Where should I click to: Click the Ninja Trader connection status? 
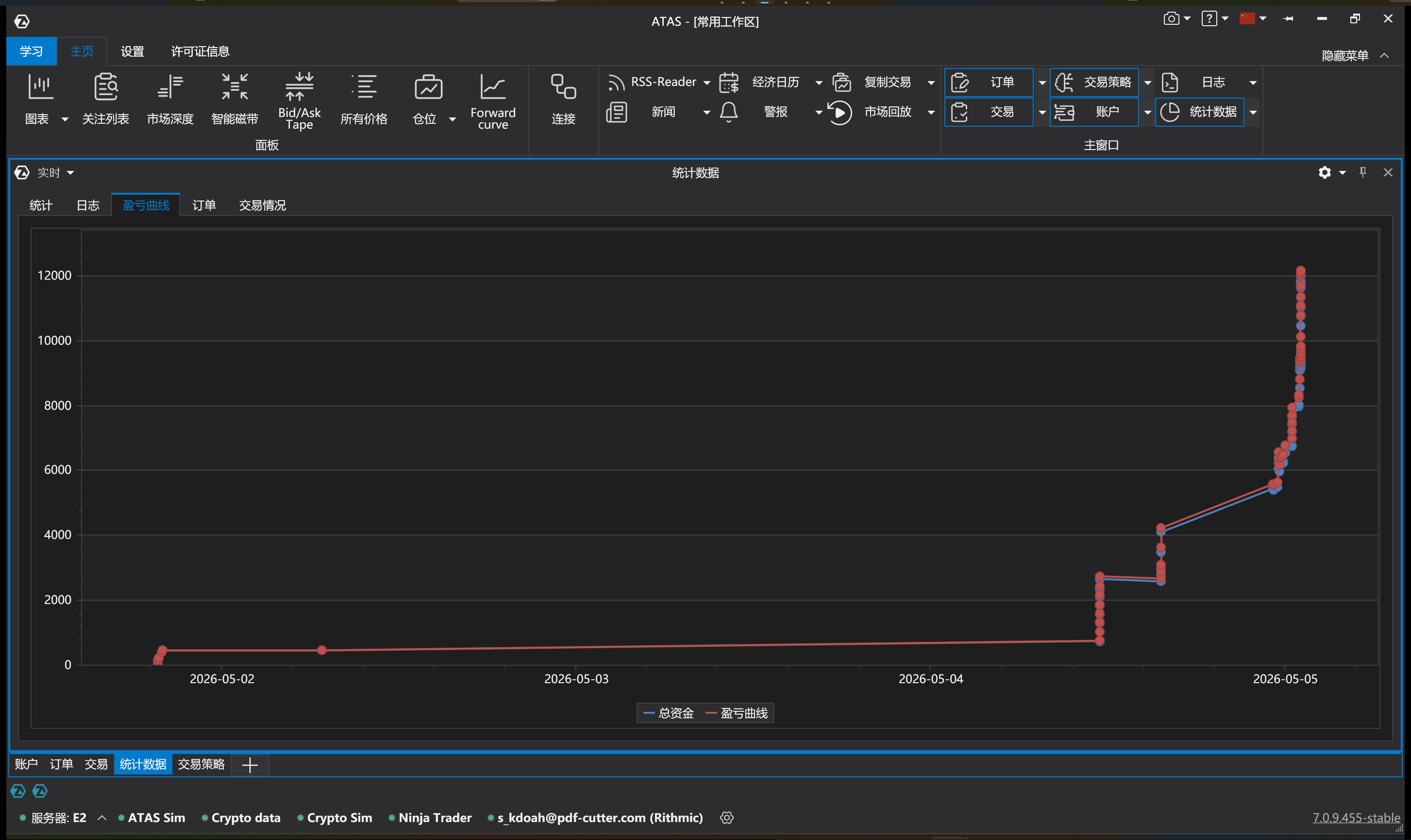430,817
